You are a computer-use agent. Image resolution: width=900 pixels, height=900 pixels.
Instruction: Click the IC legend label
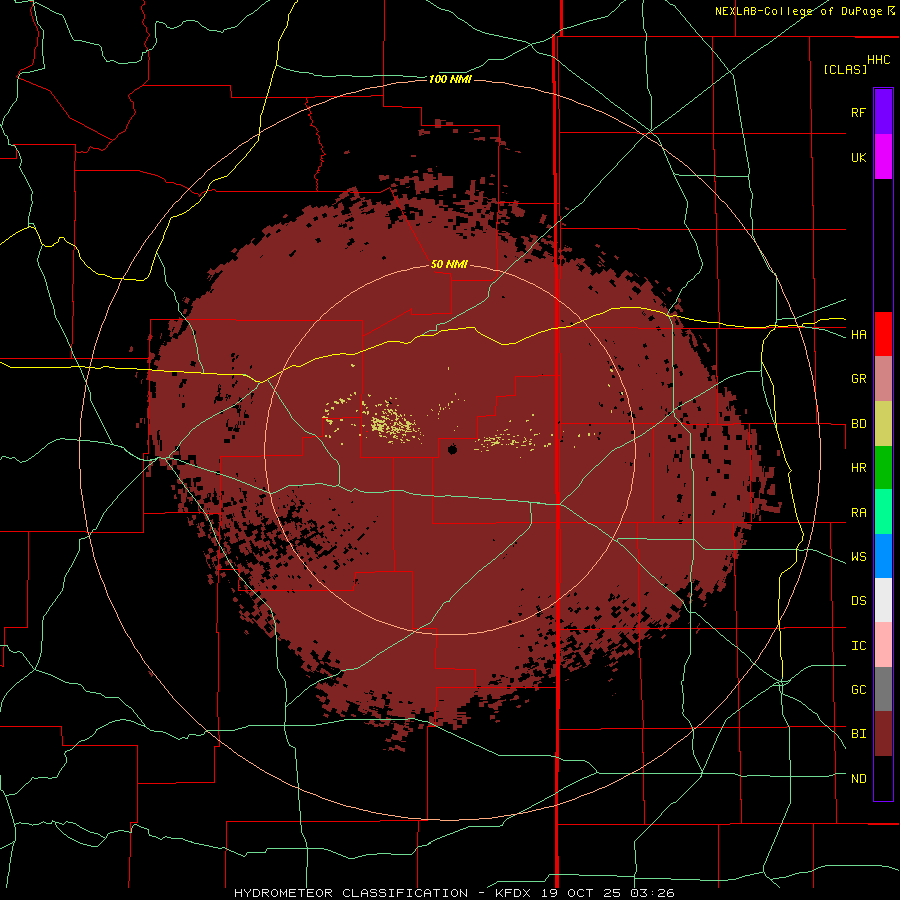858,646
